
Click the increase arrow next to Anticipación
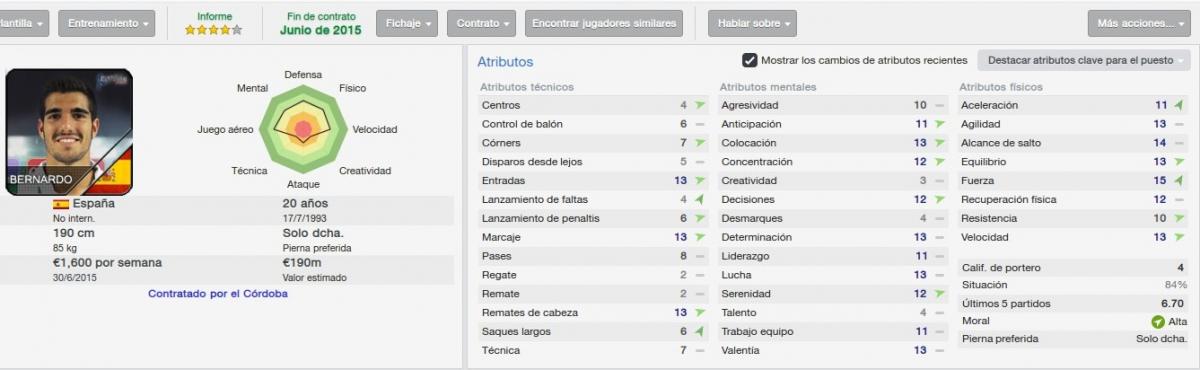pyautogui.click(x=940, y=124)
